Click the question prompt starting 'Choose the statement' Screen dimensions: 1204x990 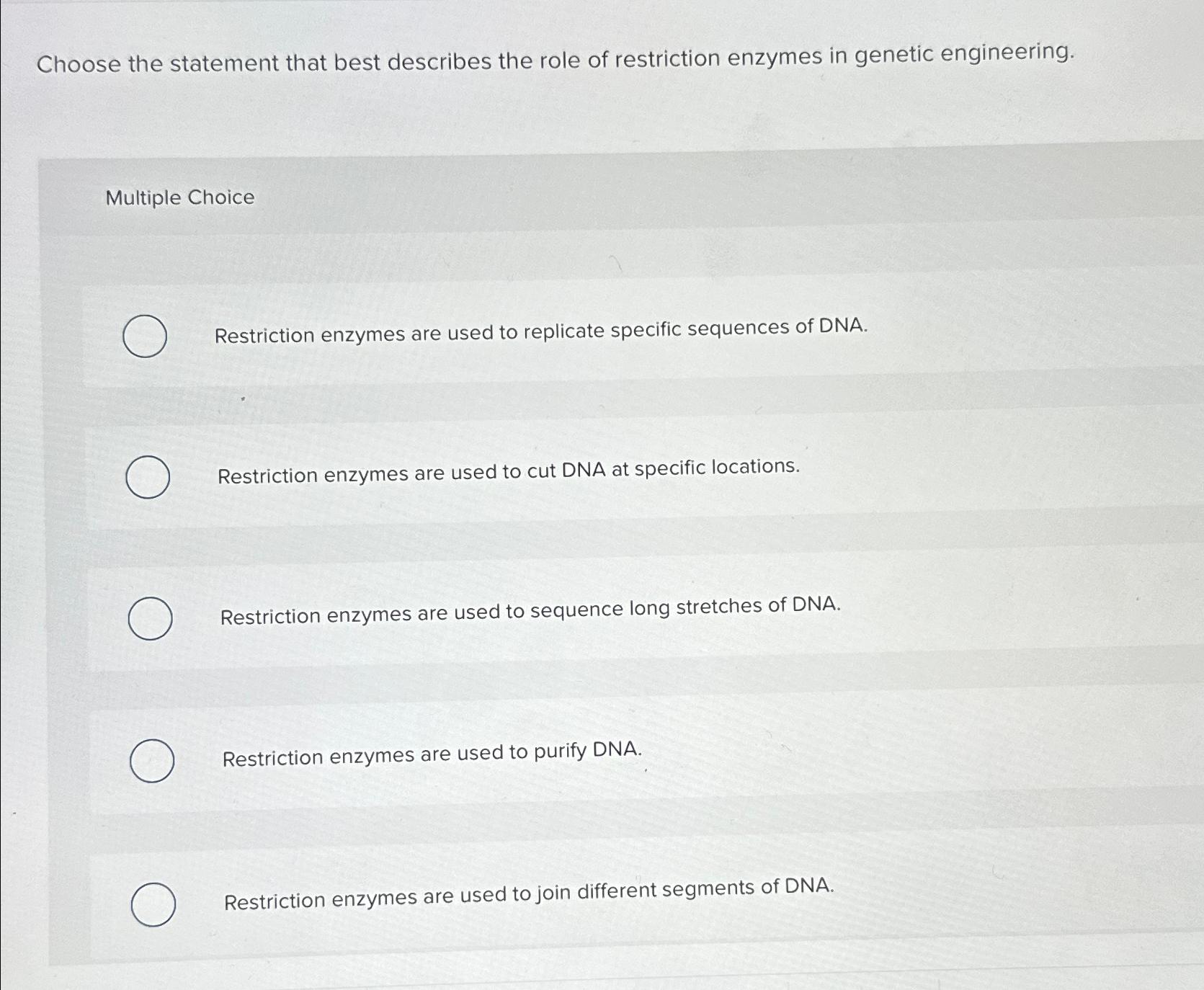tap(555, 58)
